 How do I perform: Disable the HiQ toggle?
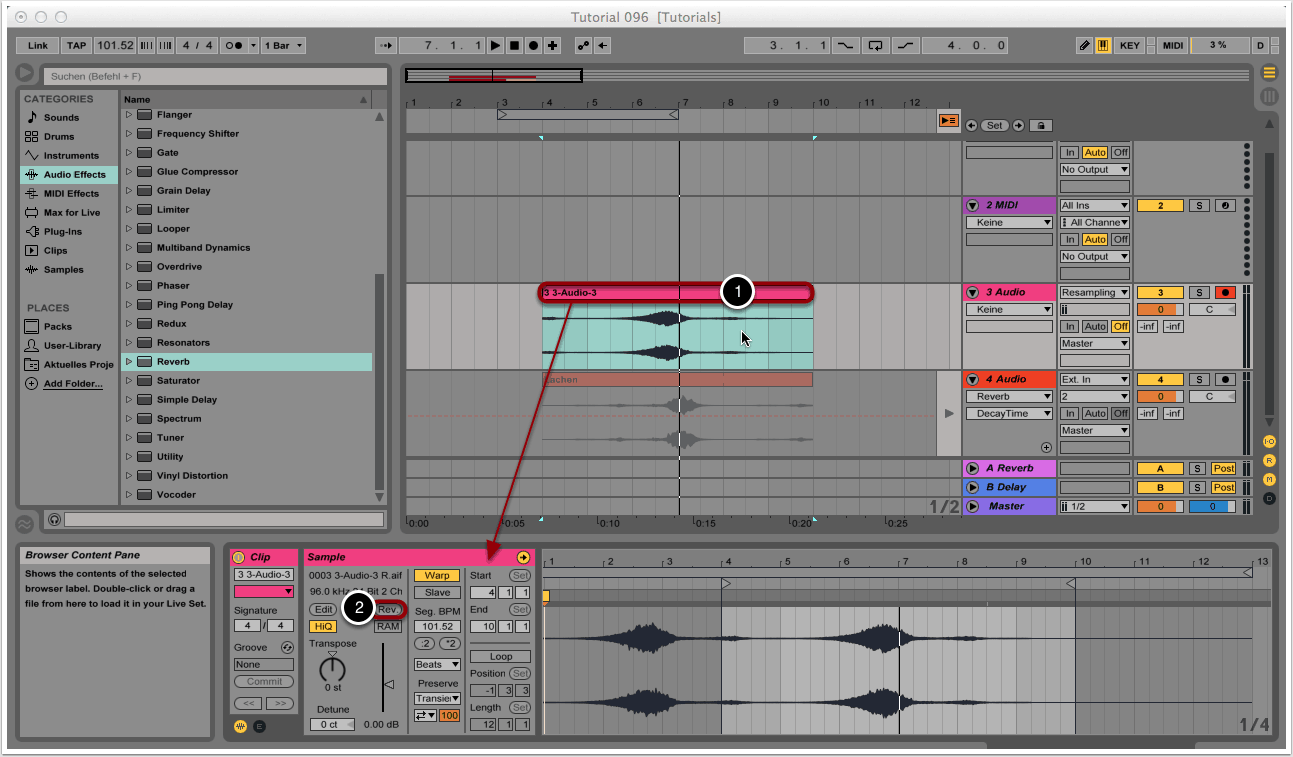[322, 627]
